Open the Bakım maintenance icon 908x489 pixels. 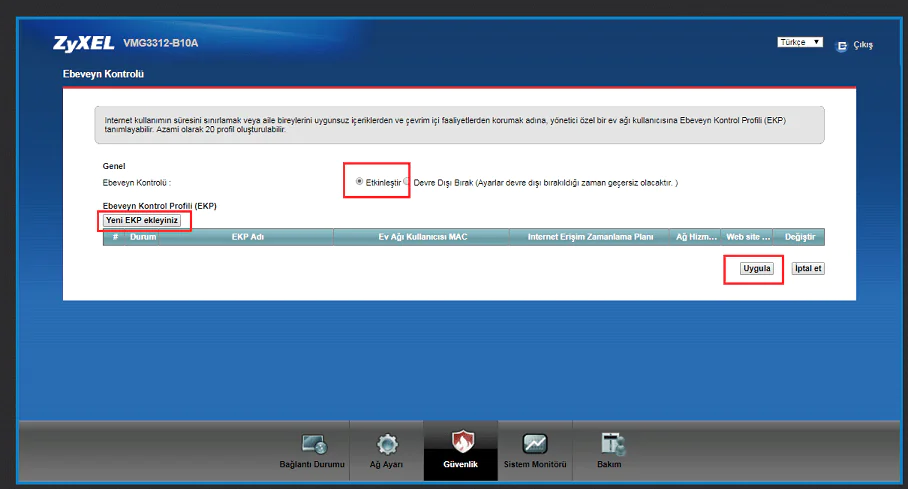(612, 444)
